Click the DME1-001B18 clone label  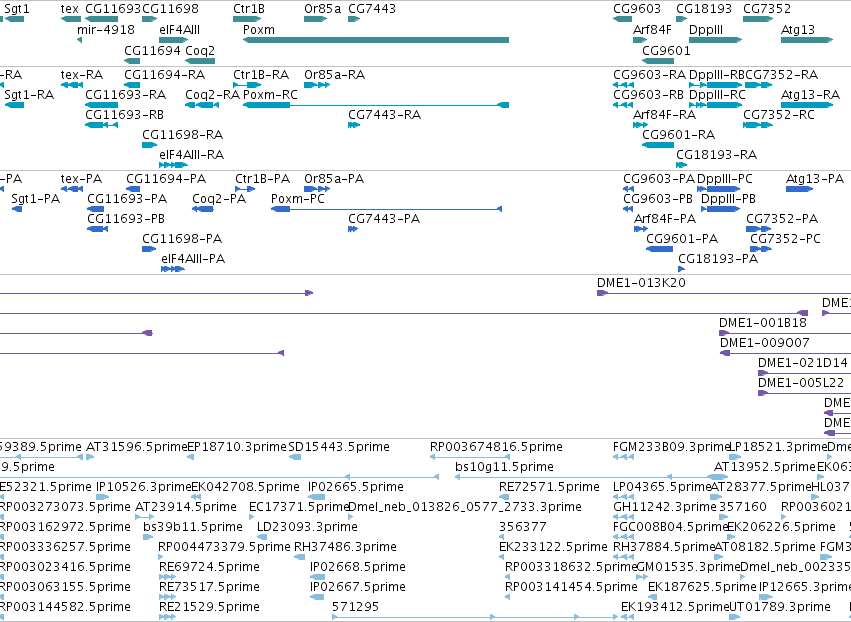point(763,323)
